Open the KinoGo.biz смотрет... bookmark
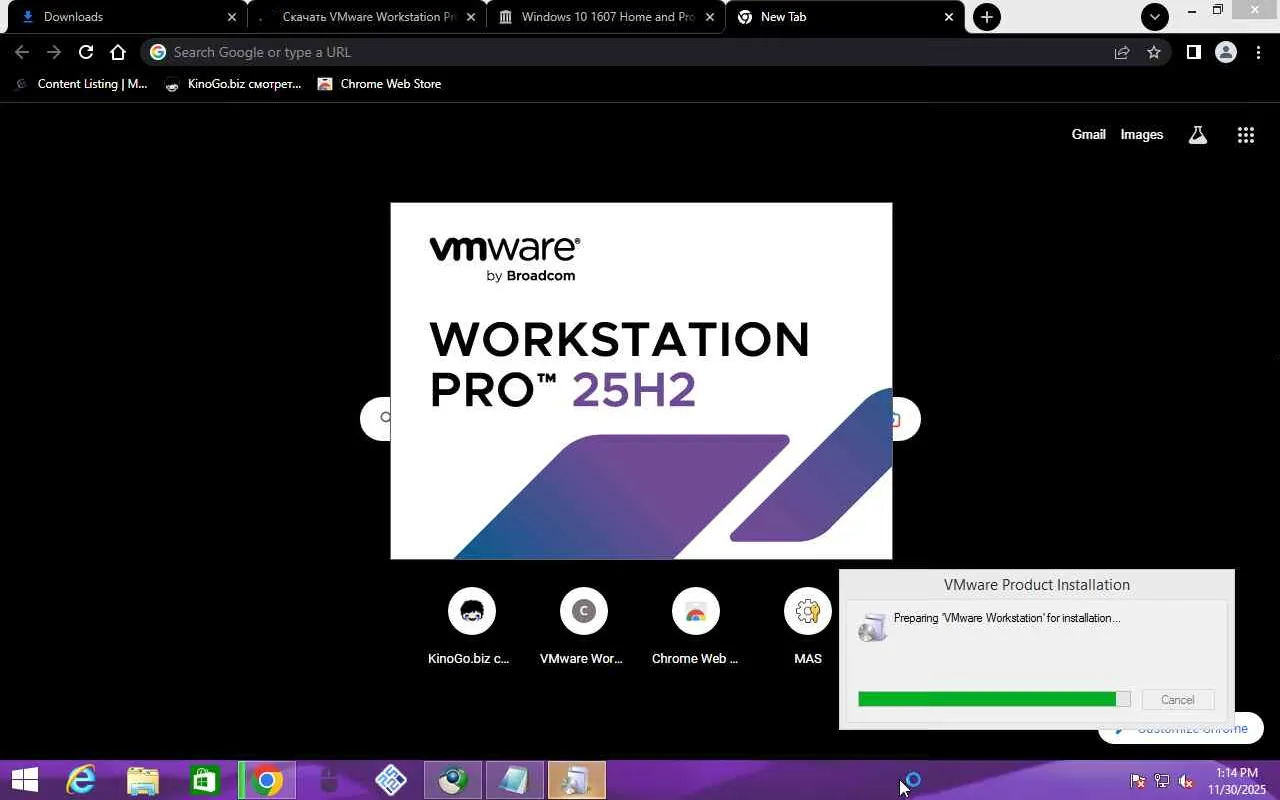 [x=232, y=84]
